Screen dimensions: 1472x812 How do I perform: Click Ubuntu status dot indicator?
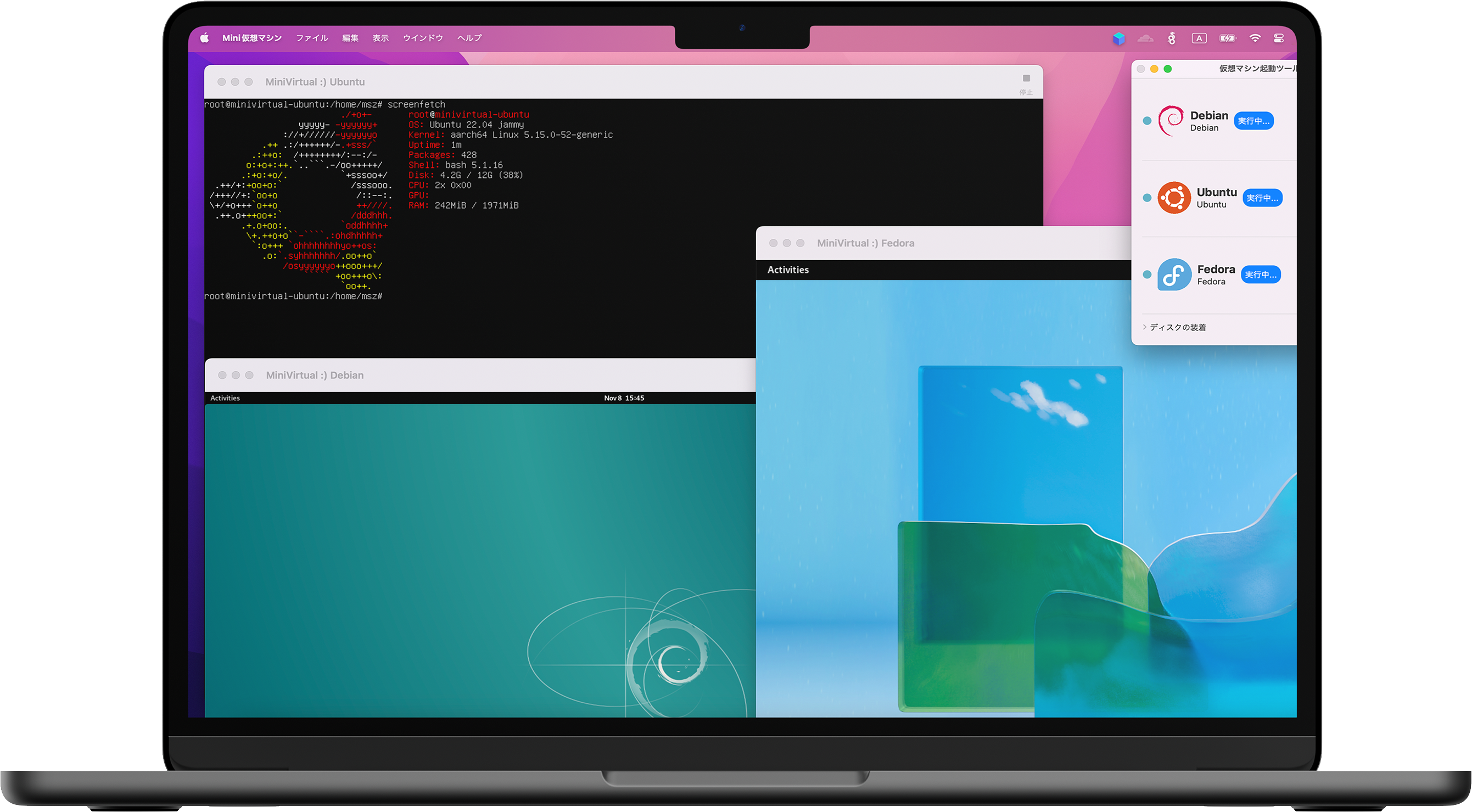coord(1146,198)
